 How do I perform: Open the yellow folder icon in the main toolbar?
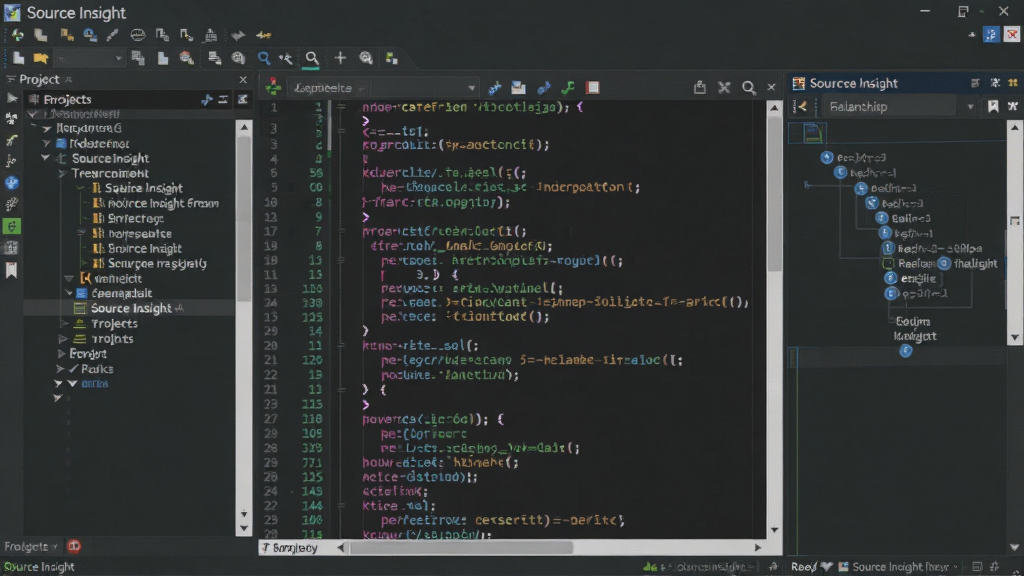click(x=40, y=58)
